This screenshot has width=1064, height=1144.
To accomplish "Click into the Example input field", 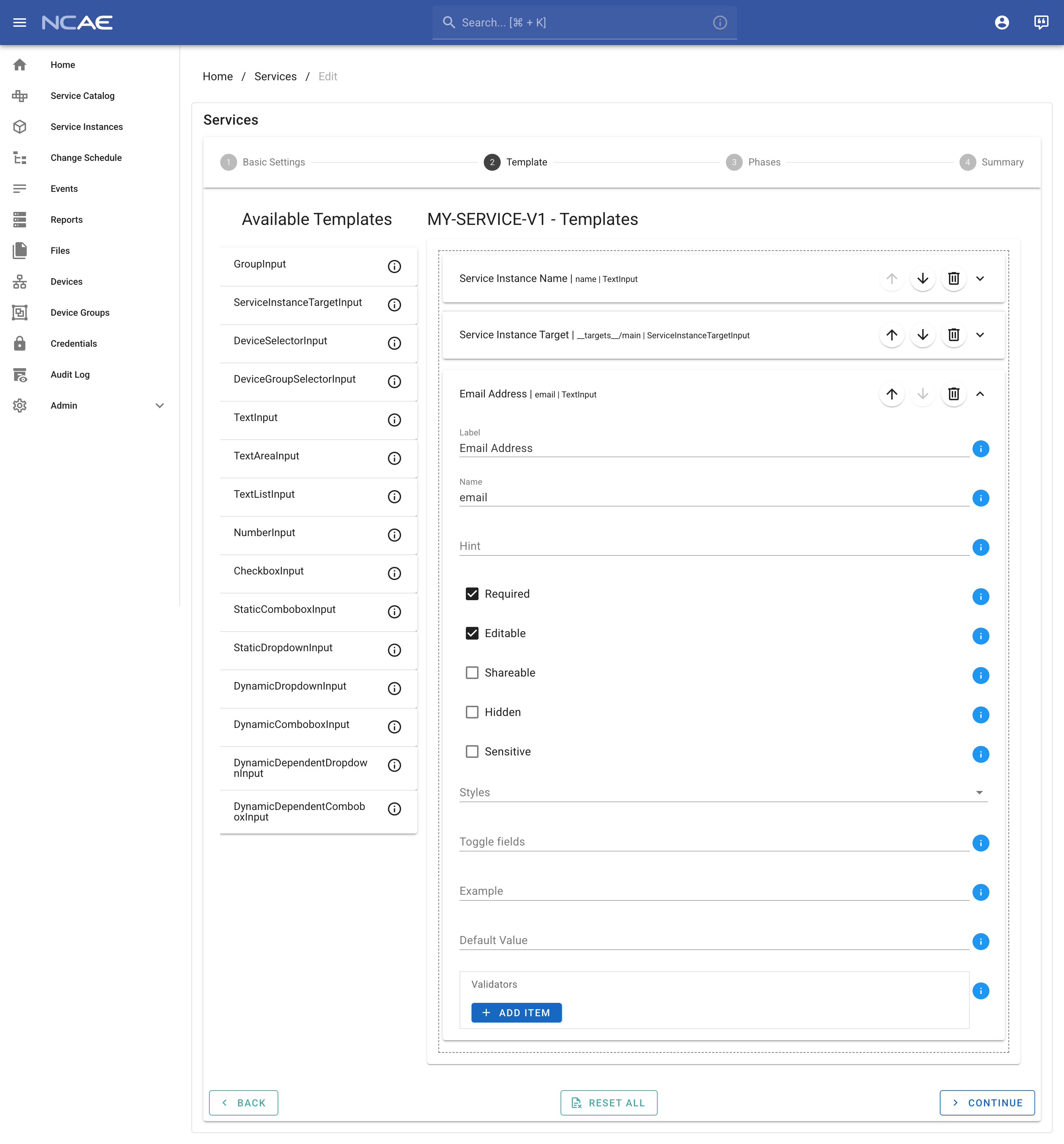I will point(714,891).
